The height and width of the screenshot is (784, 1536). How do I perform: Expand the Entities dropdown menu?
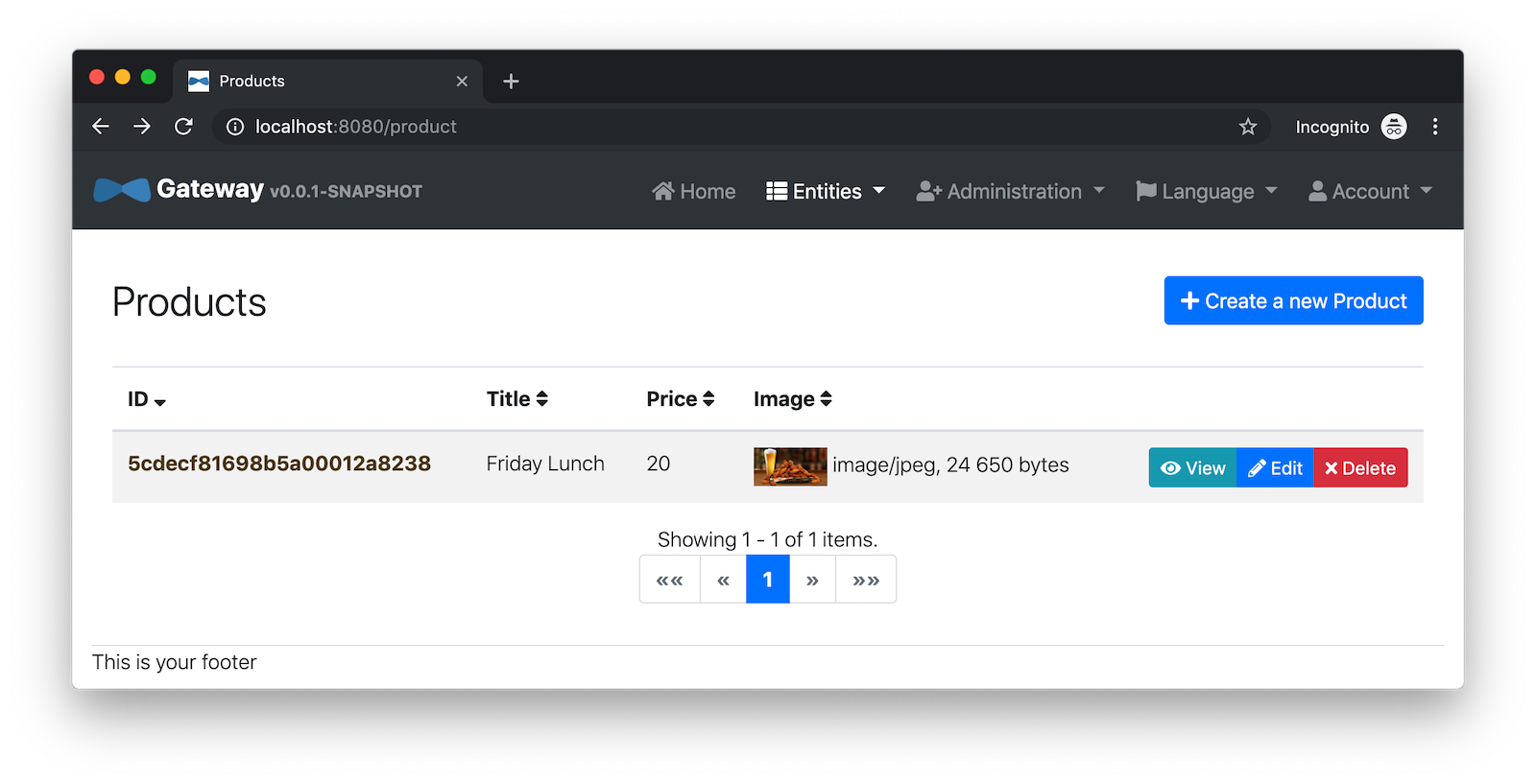tap(826, 192)
